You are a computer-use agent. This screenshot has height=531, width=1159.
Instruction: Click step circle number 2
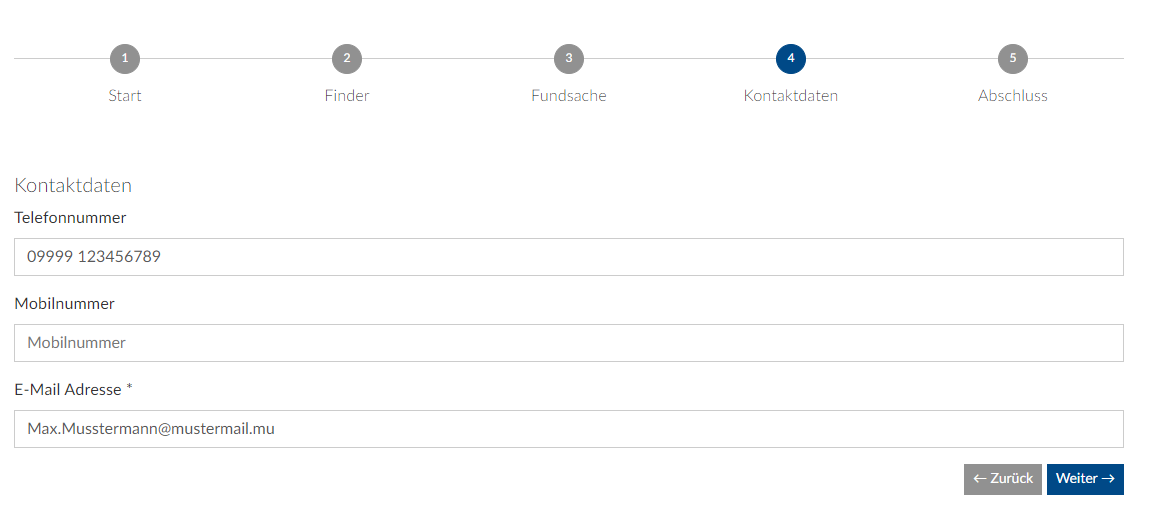tap(347, 59)
